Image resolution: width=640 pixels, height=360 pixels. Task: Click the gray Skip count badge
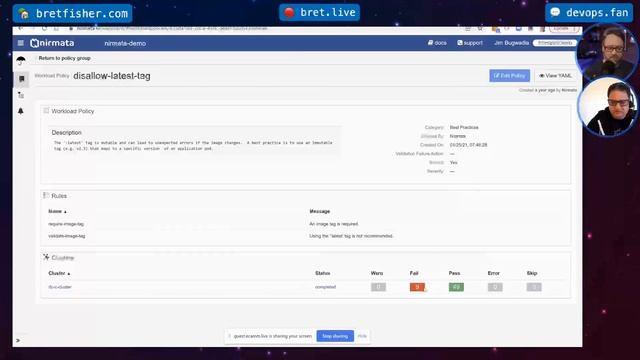click(x=534, y=287)
